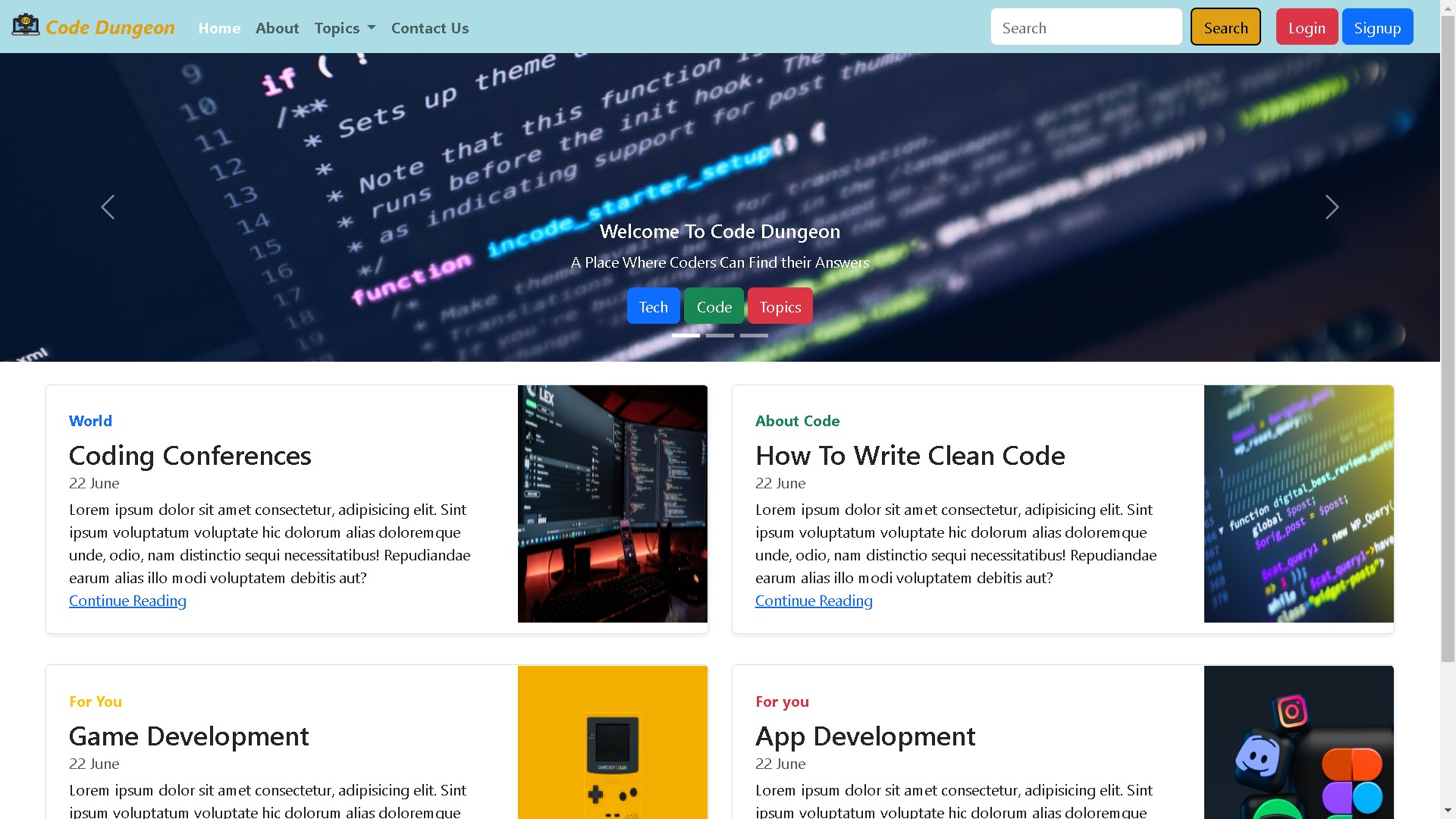Click the red Topics banner button
Screen dimensions: 1456x819
pos(780,306)
